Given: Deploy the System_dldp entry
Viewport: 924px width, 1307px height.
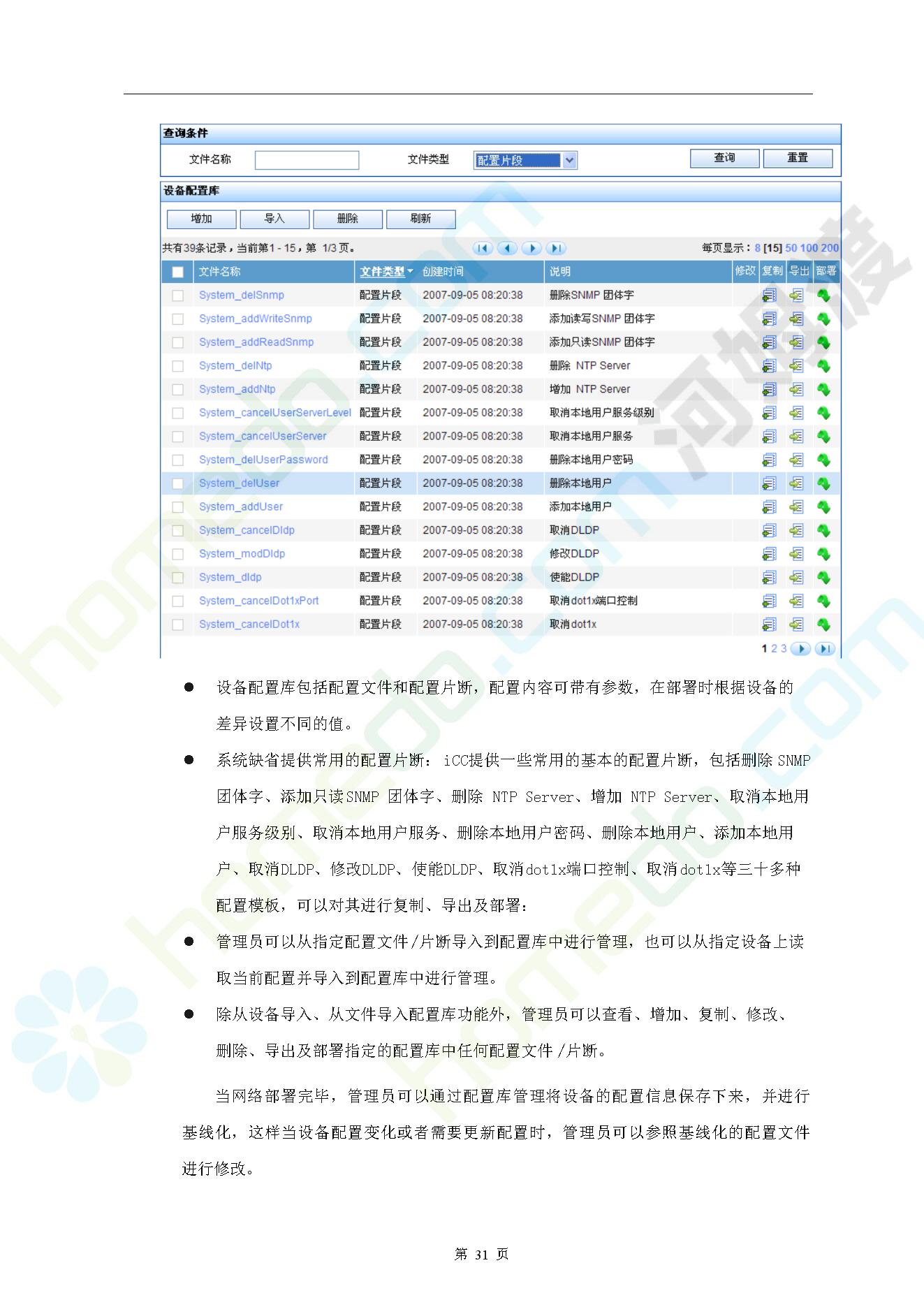Looking at the screenshot, I should point(824,578).
